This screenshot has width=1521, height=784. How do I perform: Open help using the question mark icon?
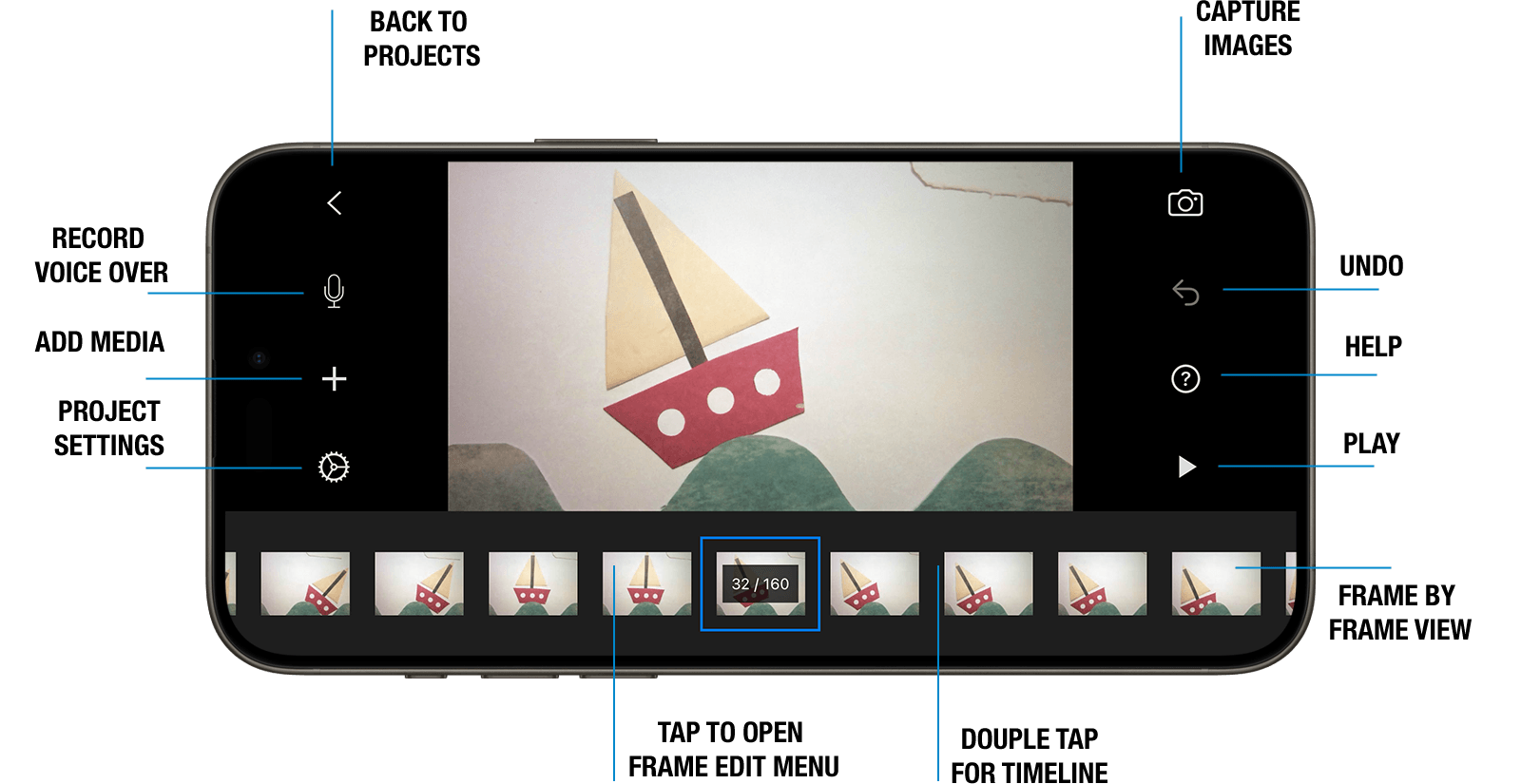point(1185,379)
